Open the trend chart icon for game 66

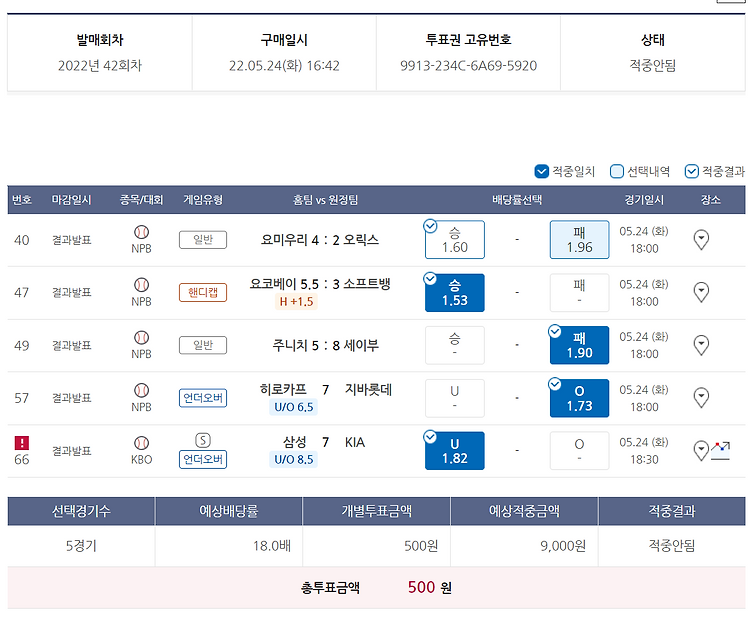point(720,451)
